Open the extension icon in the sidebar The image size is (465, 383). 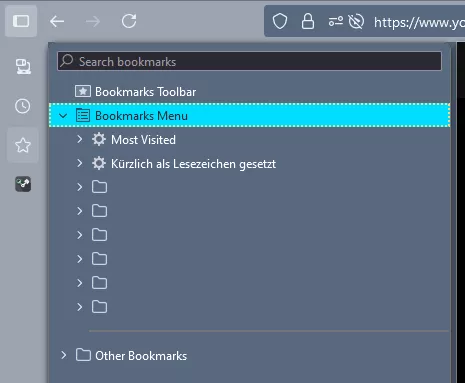click(x=23, y=184)
